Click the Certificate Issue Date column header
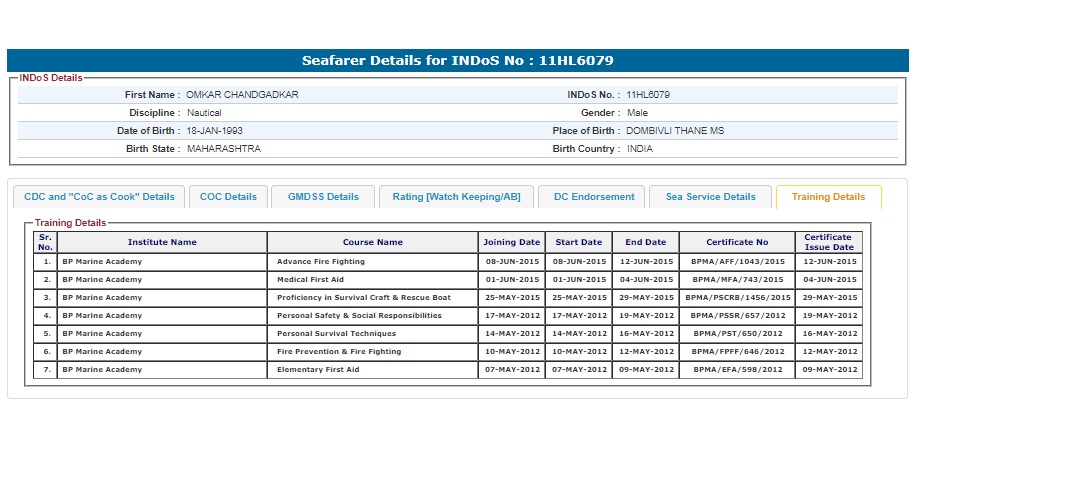The height and width of the screenshot is (503, 1068). 829,242
